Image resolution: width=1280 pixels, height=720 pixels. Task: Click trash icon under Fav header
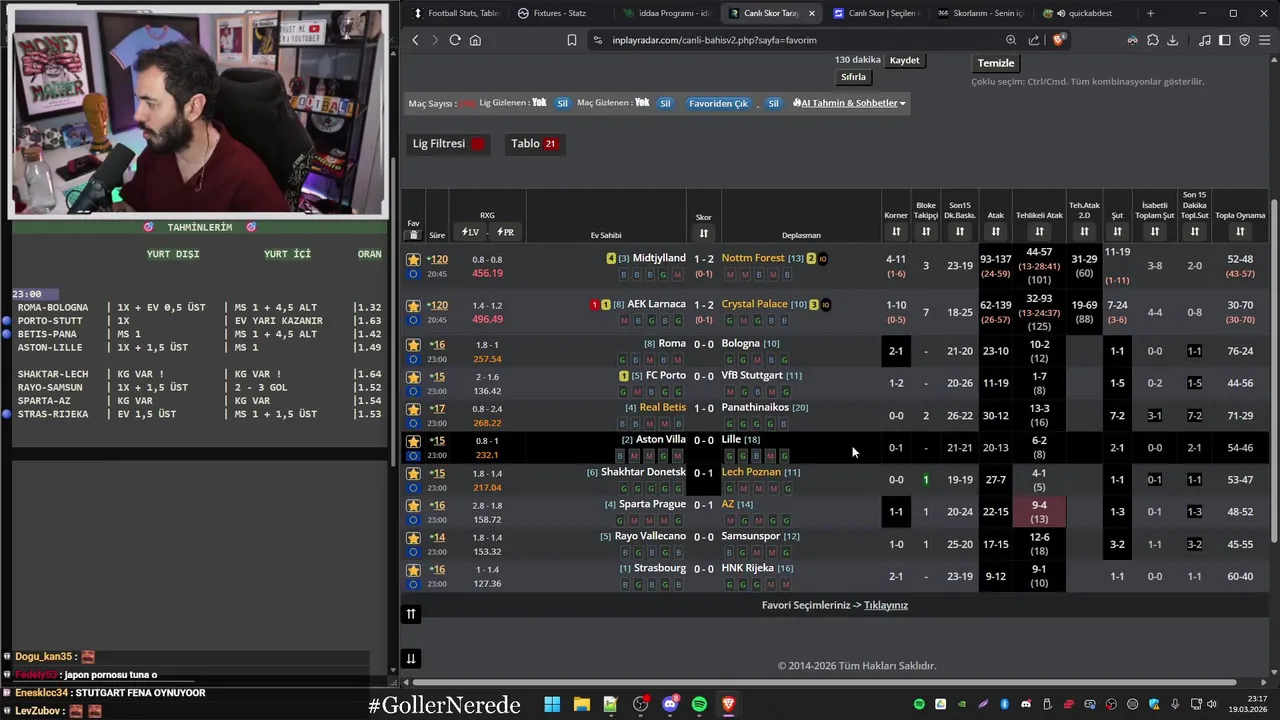click(x=413, y=235)
